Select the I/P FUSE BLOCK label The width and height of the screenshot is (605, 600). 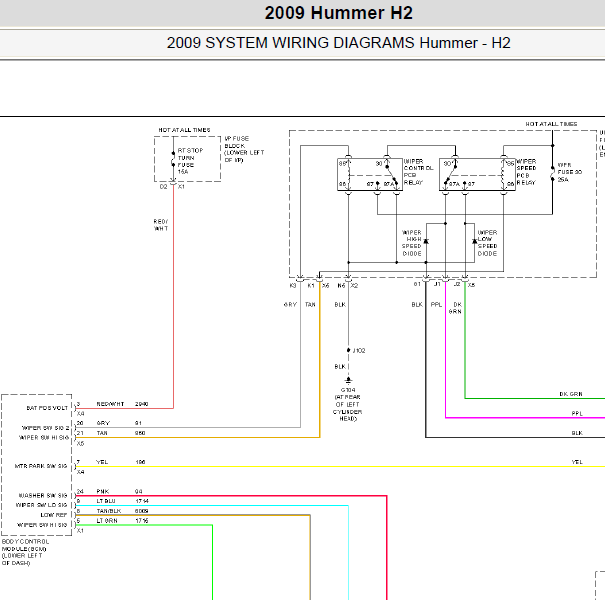coord(244,149)
